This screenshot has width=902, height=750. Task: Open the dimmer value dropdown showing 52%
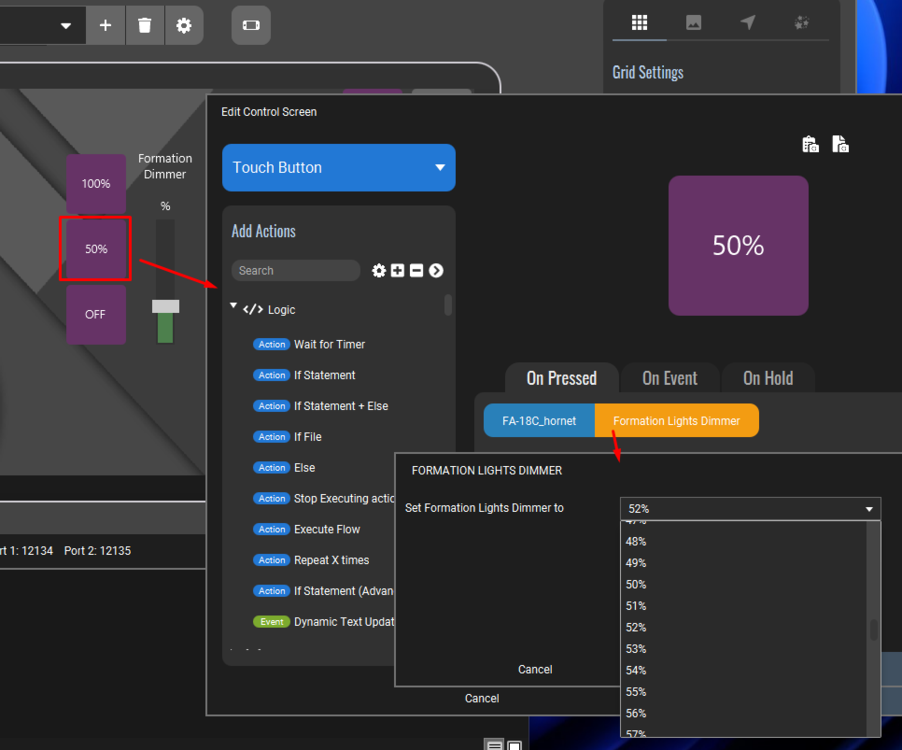(750, 509)
